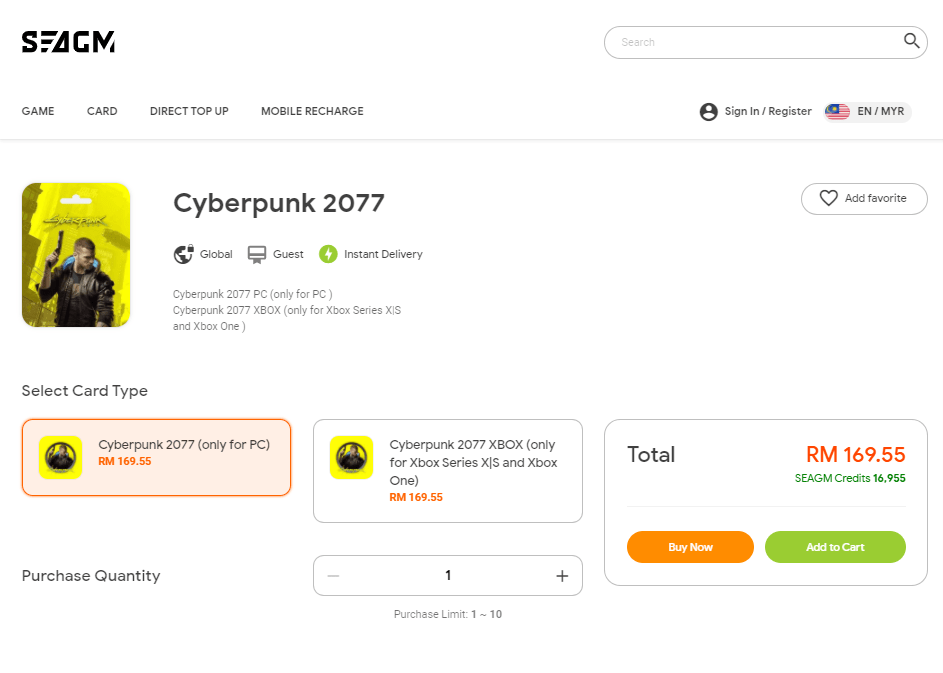Select Cyberpunk 2077 (only for PC) card
The image size is (943, 673).
pos(156,457)
